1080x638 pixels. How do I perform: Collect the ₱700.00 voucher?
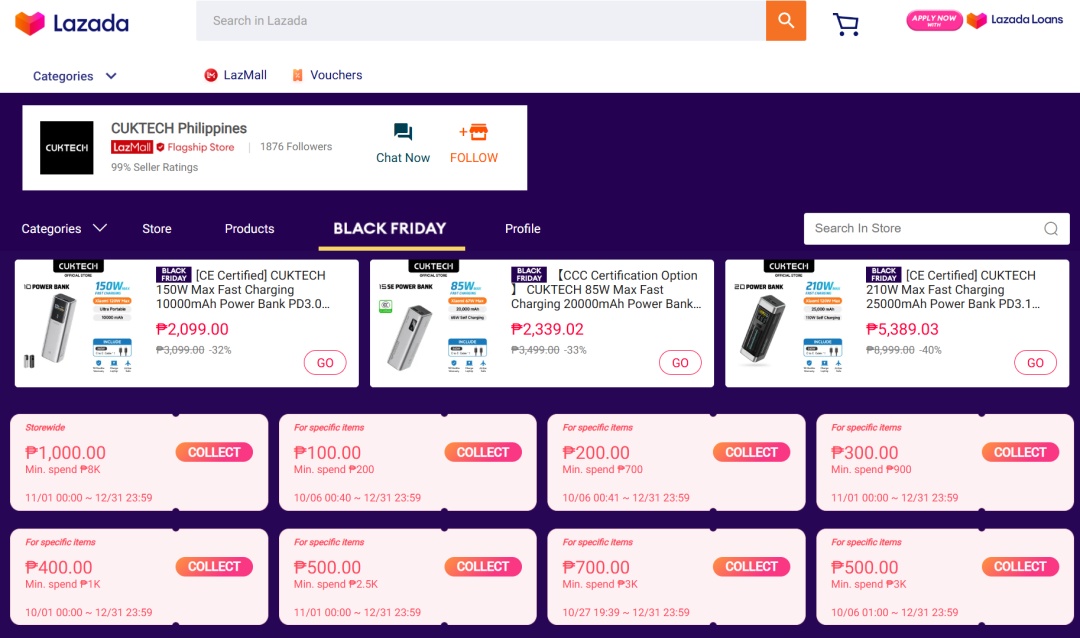click(751, 567)
